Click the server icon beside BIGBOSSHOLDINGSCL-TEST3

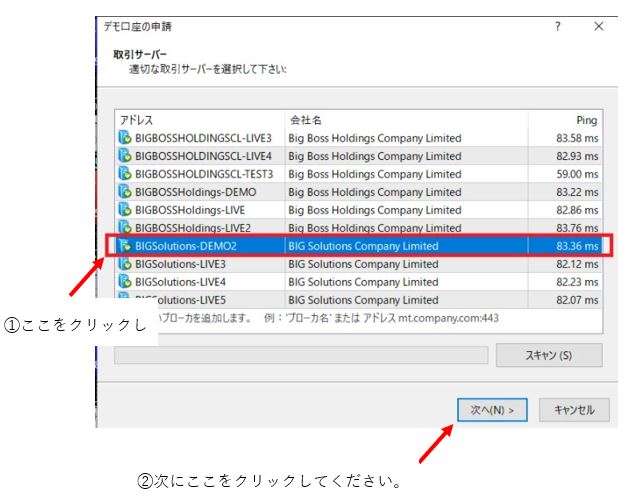coord(125,174)
